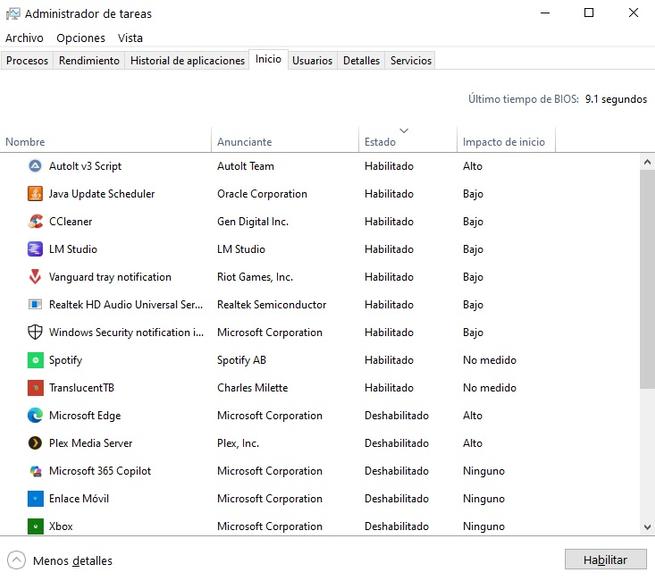This screenshot has width=655, height=581.
Task: Click the Windows Security shield icon
Action: pyautogui.click(x=35, y=332)
